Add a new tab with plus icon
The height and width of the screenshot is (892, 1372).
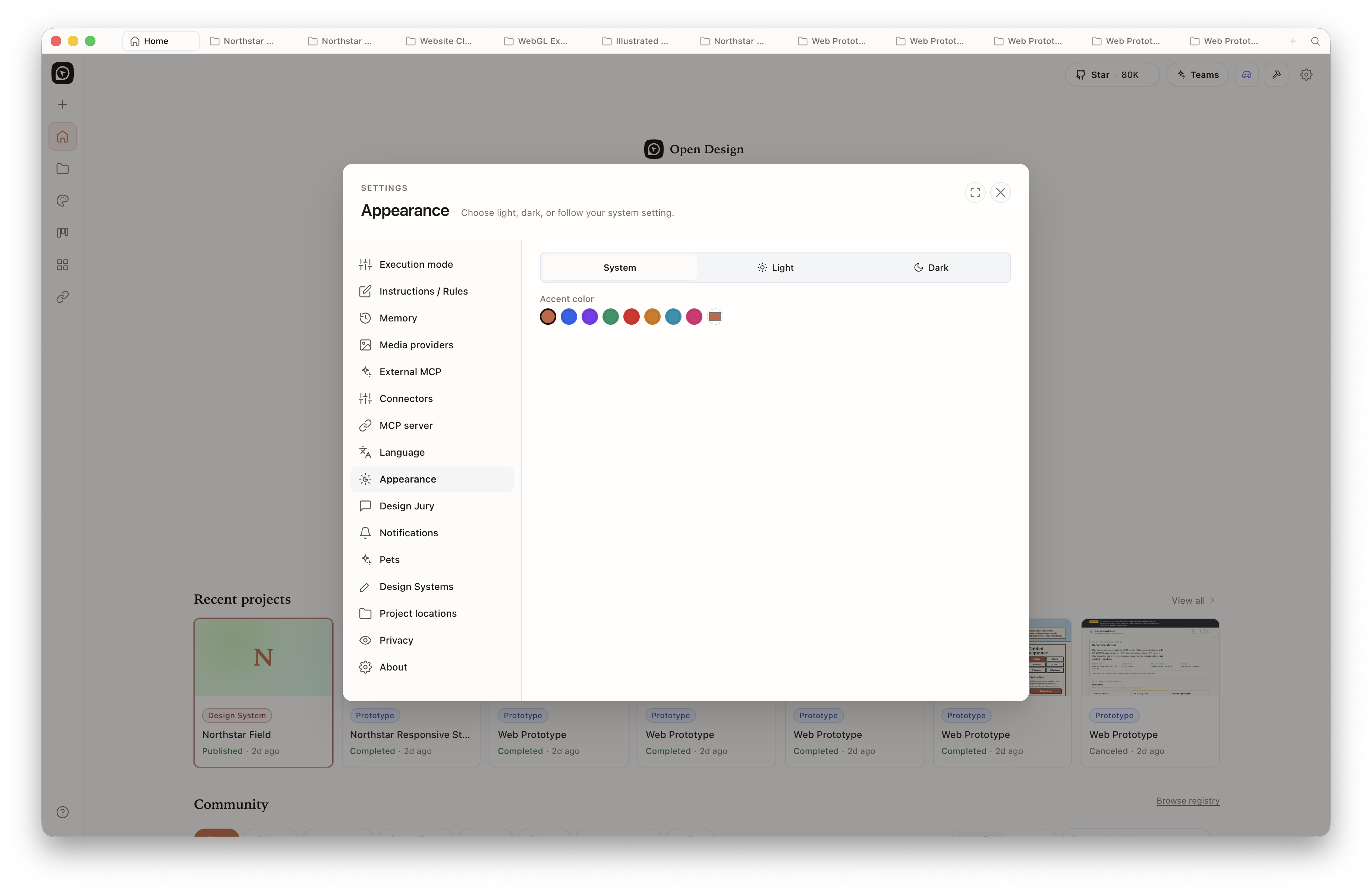click(x=1293, y=41)
